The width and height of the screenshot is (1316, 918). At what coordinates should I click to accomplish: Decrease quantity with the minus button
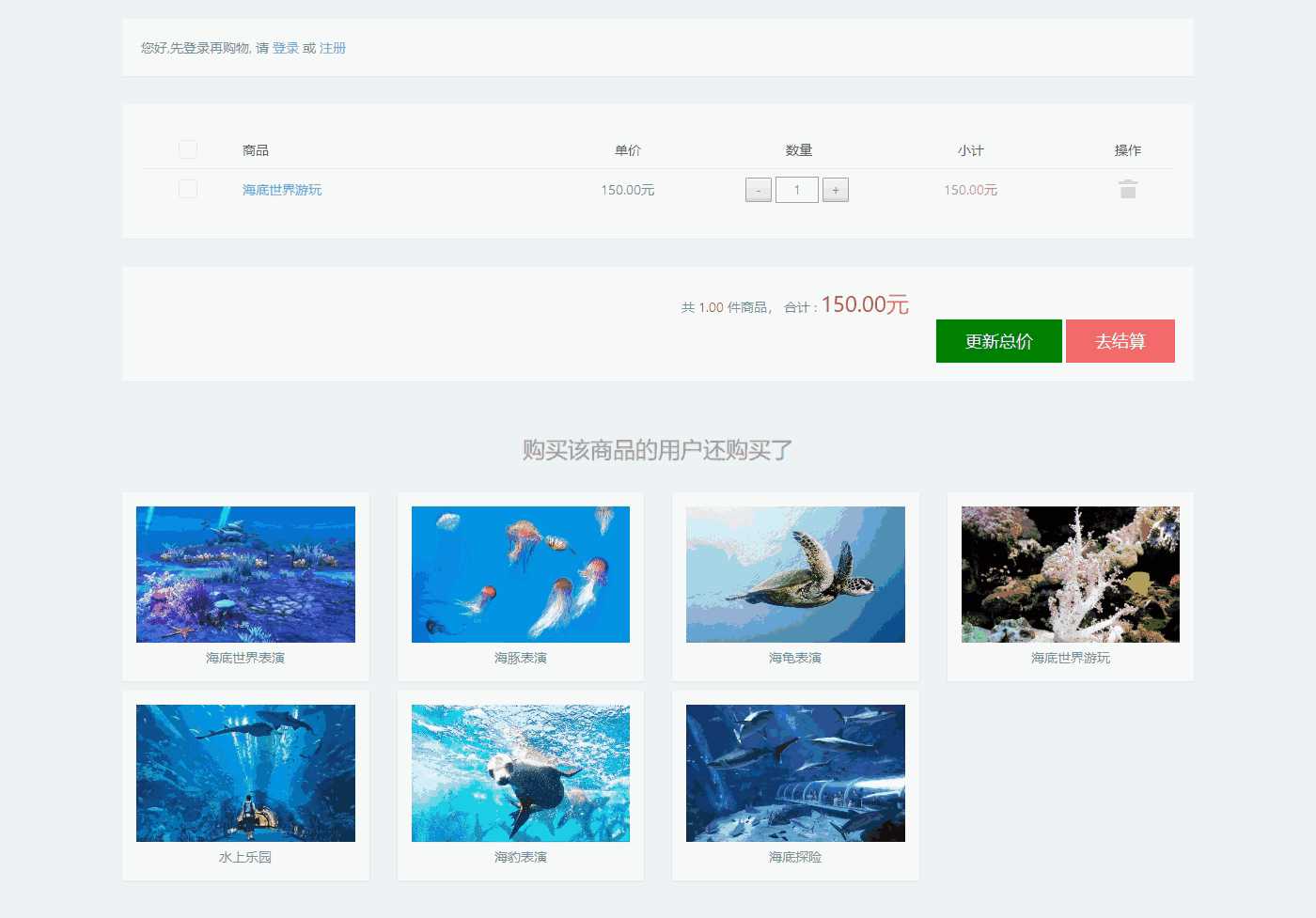pyautogui.click(x=759, y=190)
